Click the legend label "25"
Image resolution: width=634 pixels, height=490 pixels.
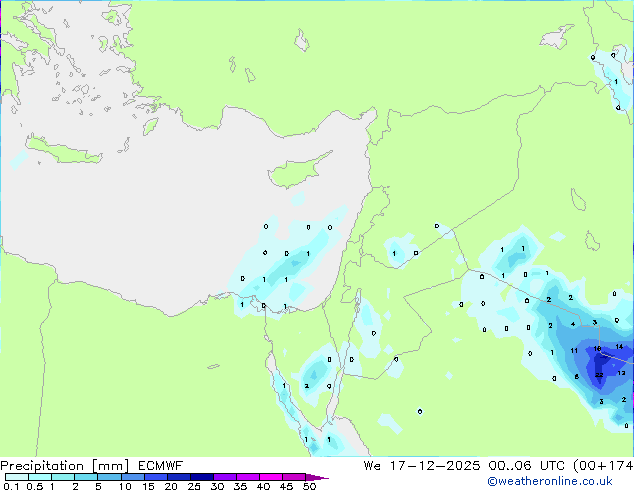click(x=194, y=486)
